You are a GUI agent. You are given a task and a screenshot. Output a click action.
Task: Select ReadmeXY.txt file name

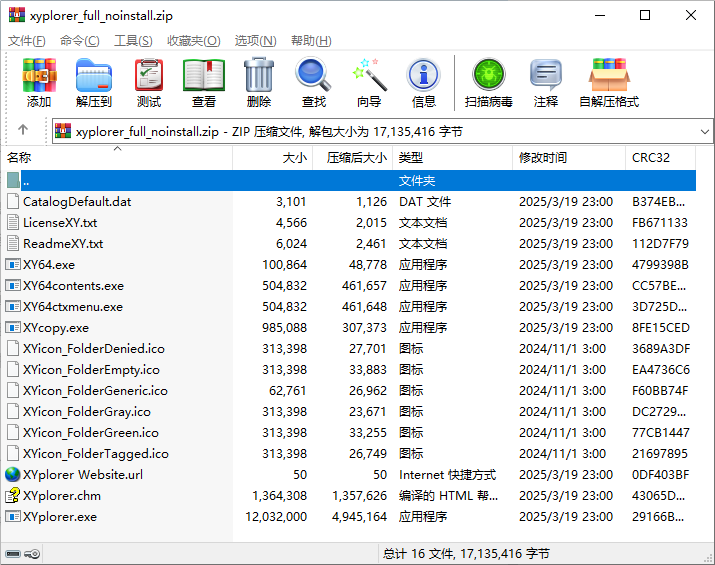(63, 244)
